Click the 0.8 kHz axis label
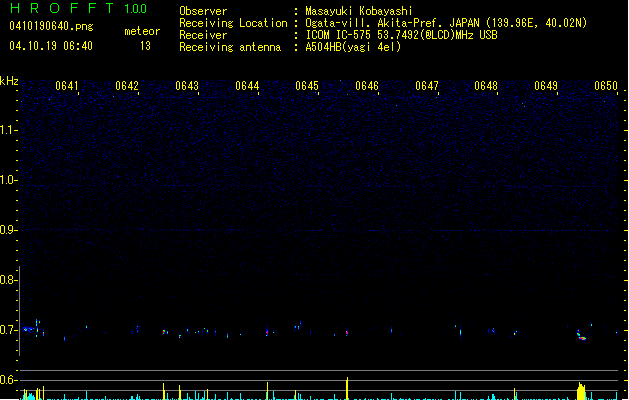The height and width of the screenshot is (400, 629). coord(7,280)
